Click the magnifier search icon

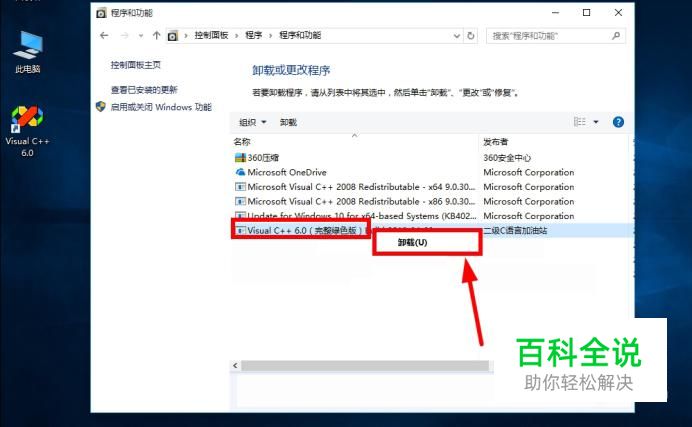coord(616,36)
